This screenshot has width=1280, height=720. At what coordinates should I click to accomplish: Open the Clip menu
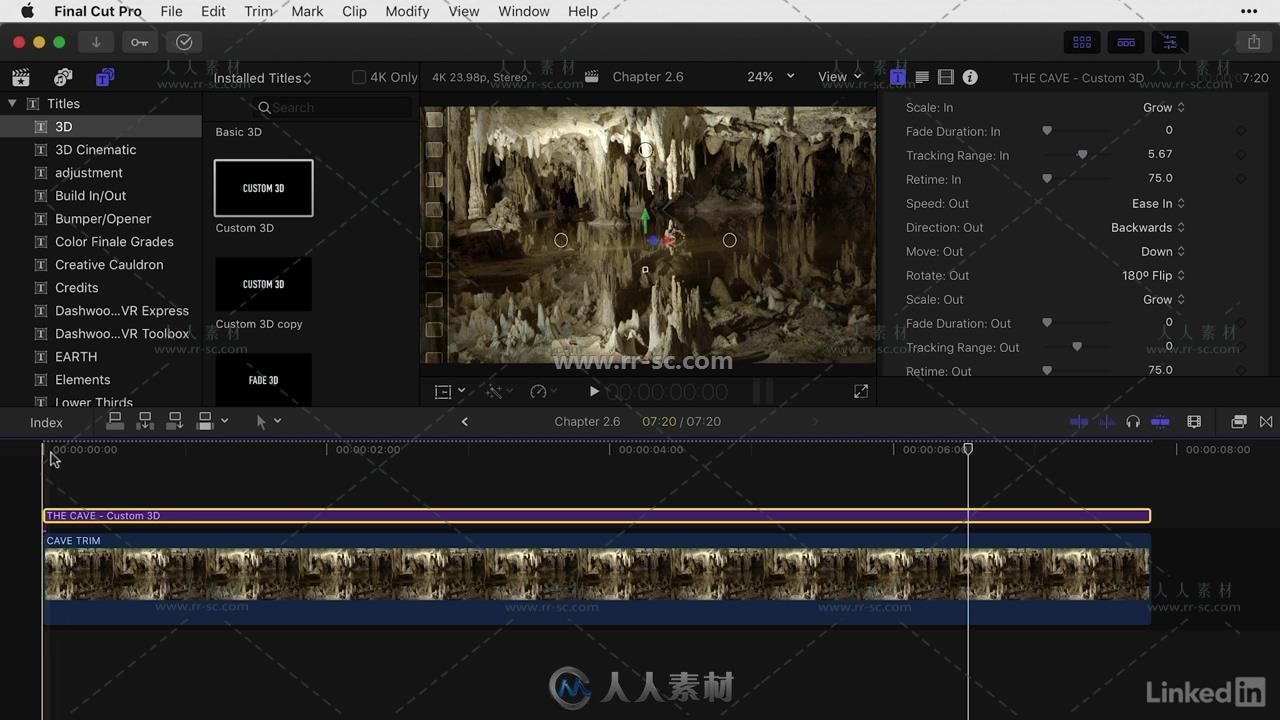click(x=354, y=11)
